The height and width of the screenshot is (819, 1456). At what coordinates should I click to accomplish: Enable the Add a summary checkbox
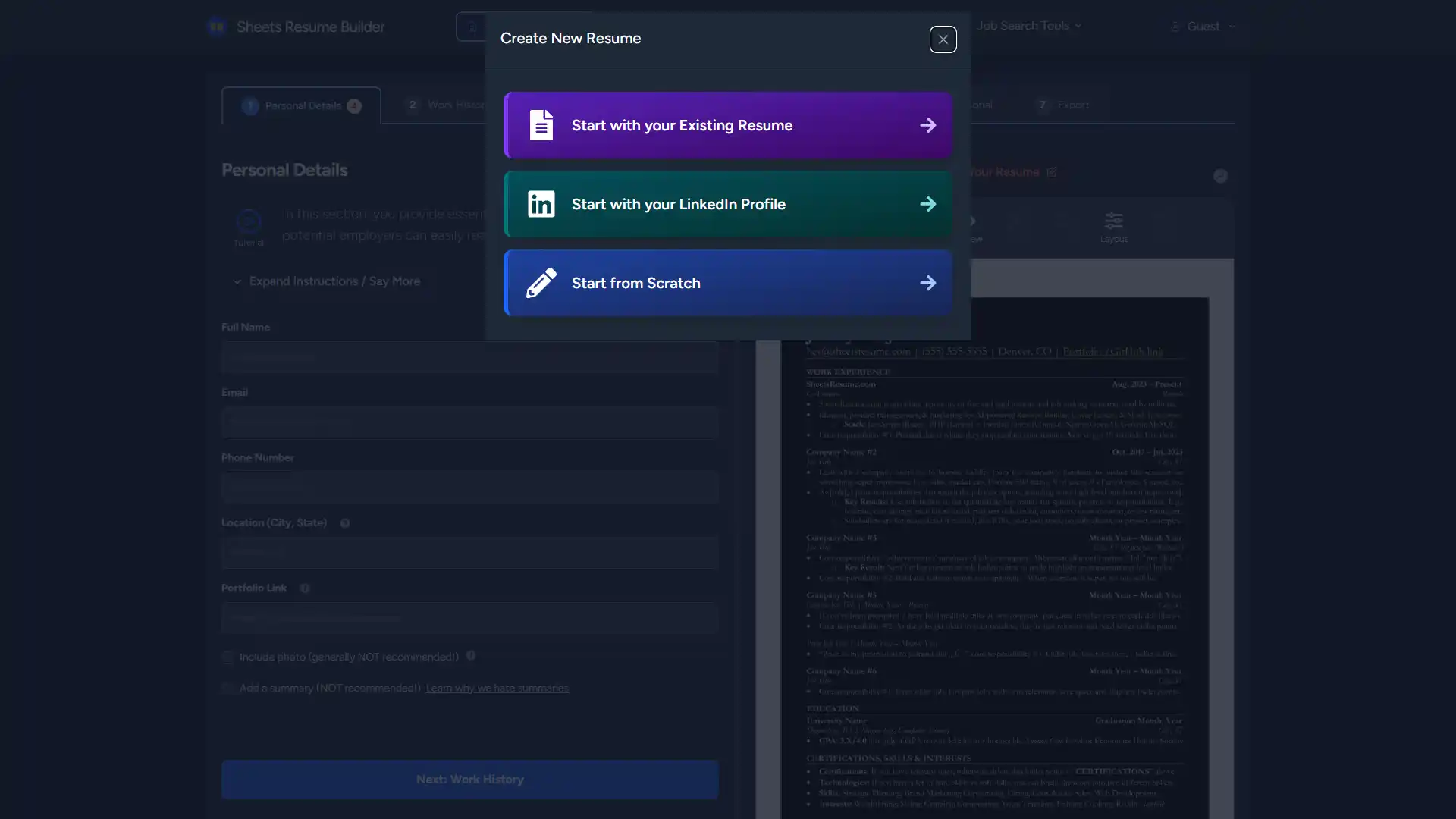(227, 689)
